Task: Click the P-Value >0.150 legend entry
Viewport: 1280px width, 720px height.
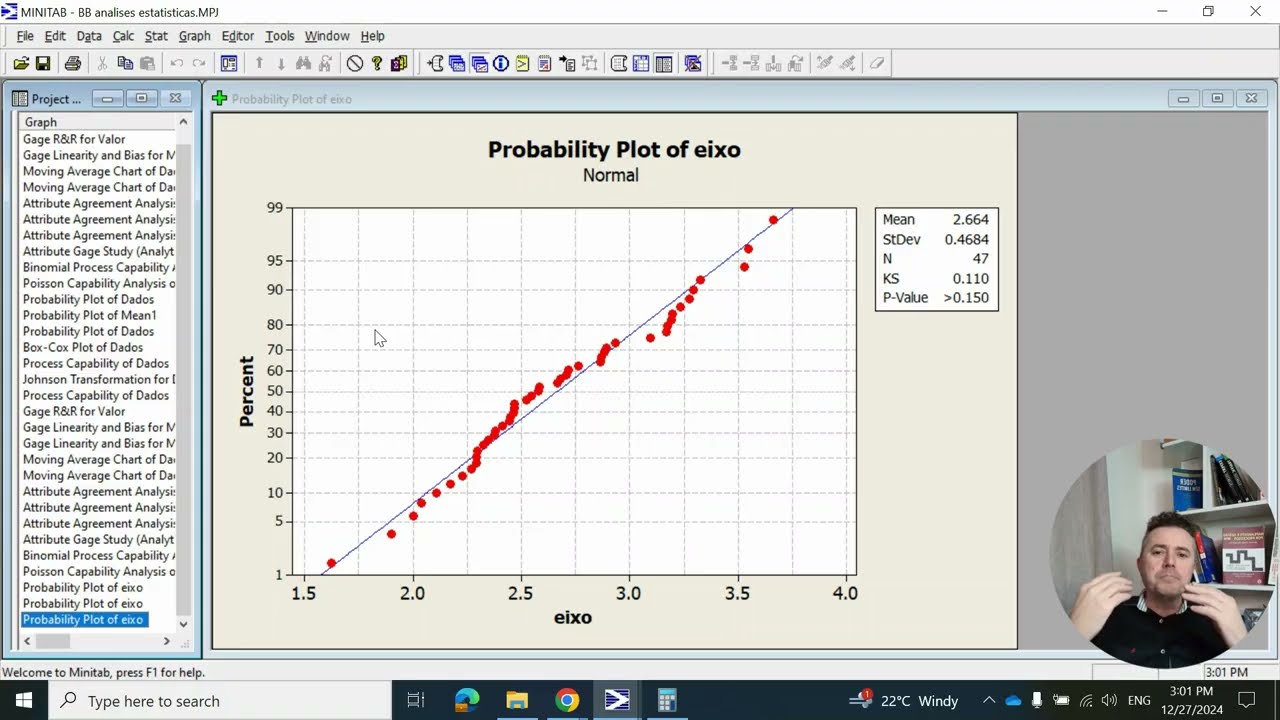Action: click(936, 298)
